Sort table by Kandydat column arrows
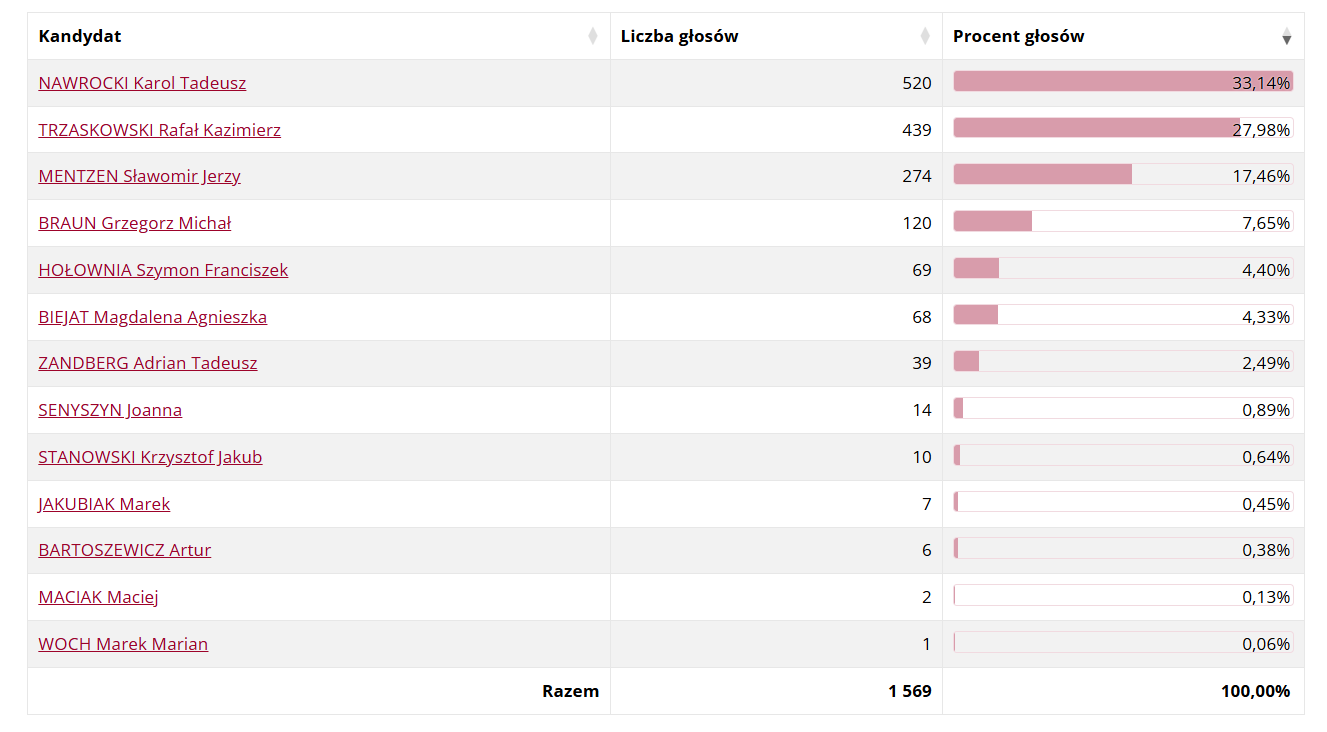This screenshot has width=1327, height=732. tap(592, 37)
